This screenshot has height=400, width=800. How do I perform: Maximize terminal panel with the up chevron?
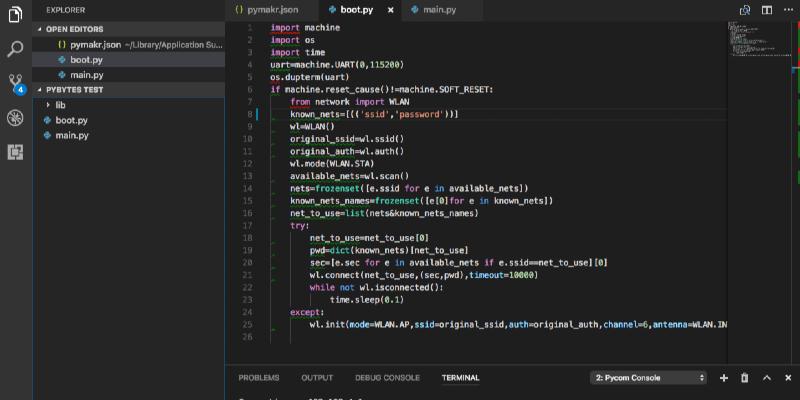click(766, 378)
